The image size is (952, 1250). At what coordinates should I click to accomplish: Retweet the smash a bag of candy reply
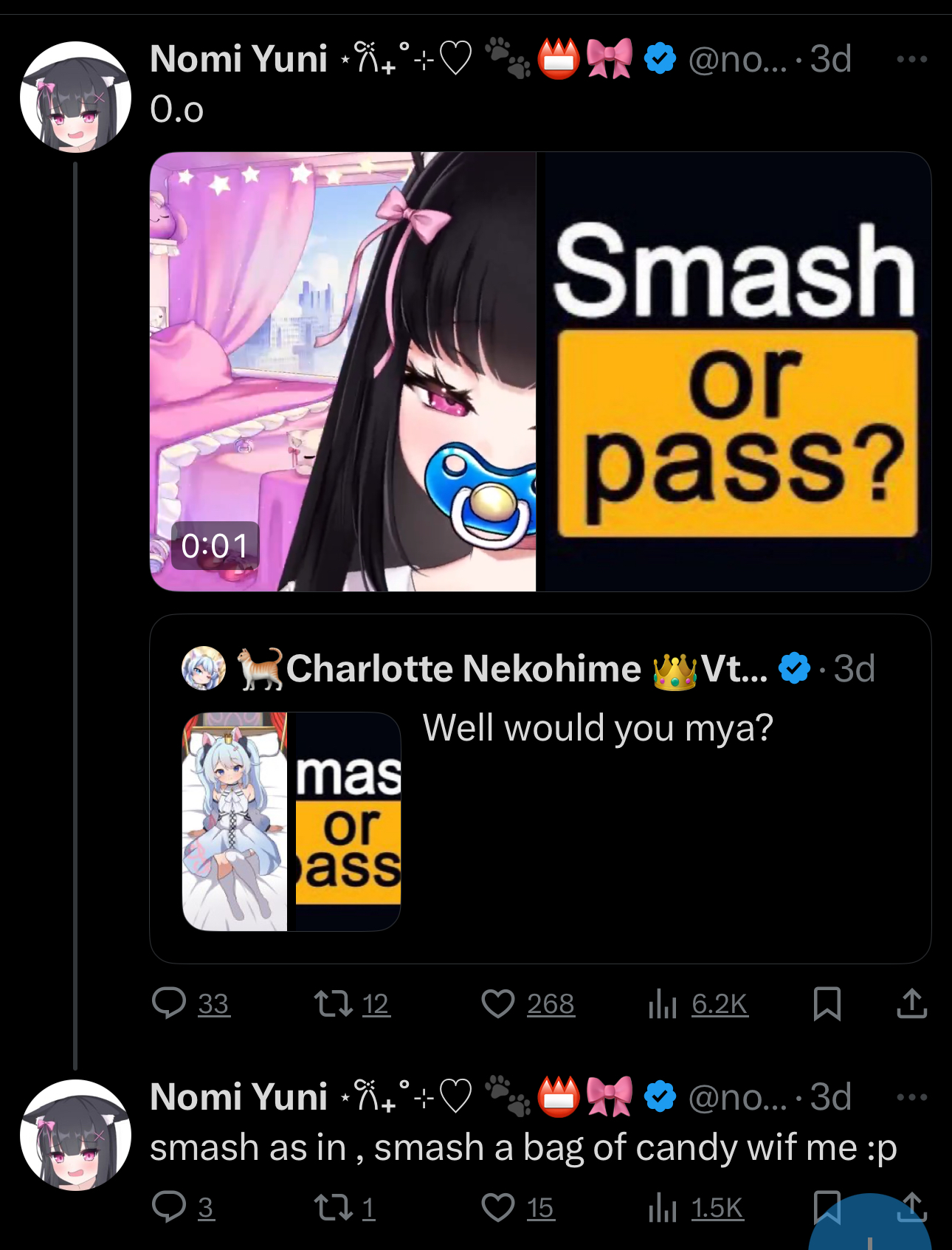tap(345, 1208)
